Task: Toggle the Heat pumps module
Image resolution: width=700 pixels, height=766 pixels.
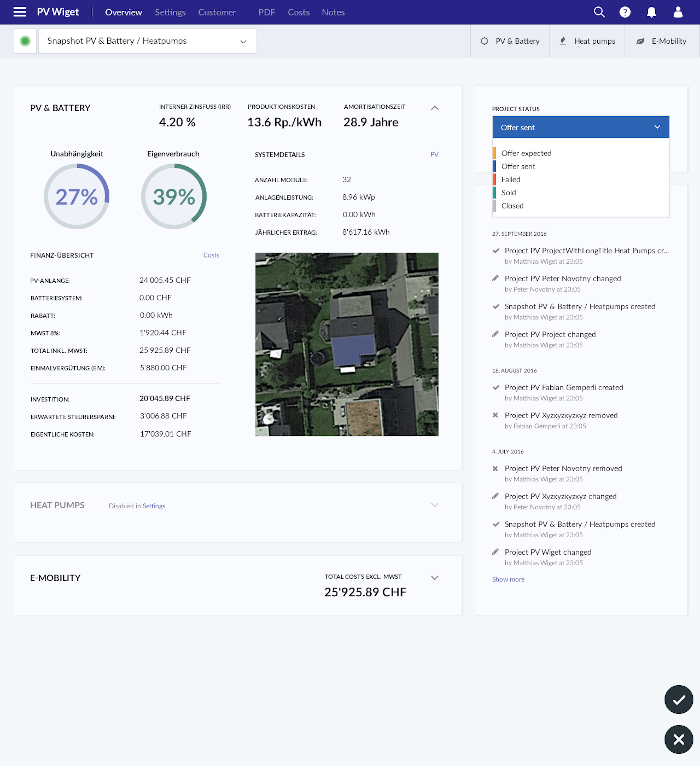Action: click(x=587, y=41)
